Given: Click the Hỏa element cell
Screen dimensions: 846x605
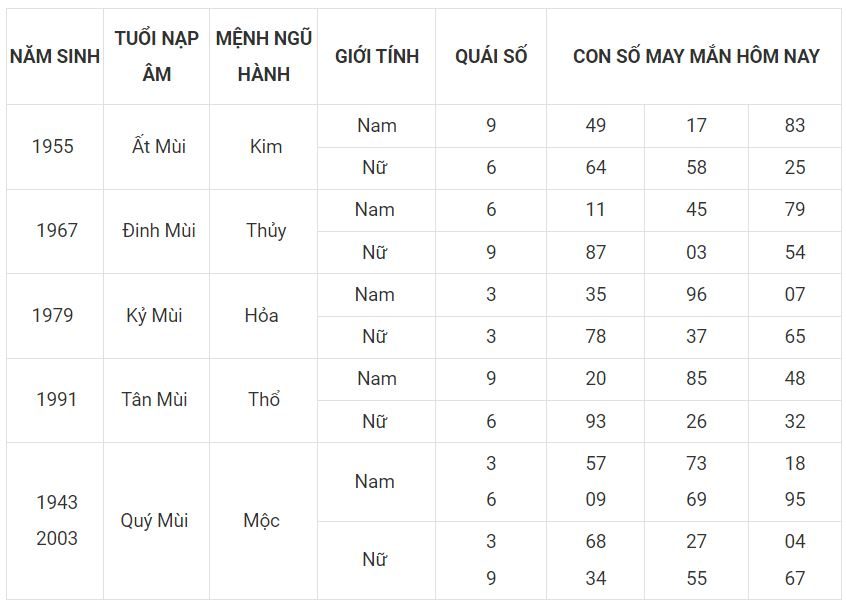Looking at the screenshot, I should click(262, 315).
